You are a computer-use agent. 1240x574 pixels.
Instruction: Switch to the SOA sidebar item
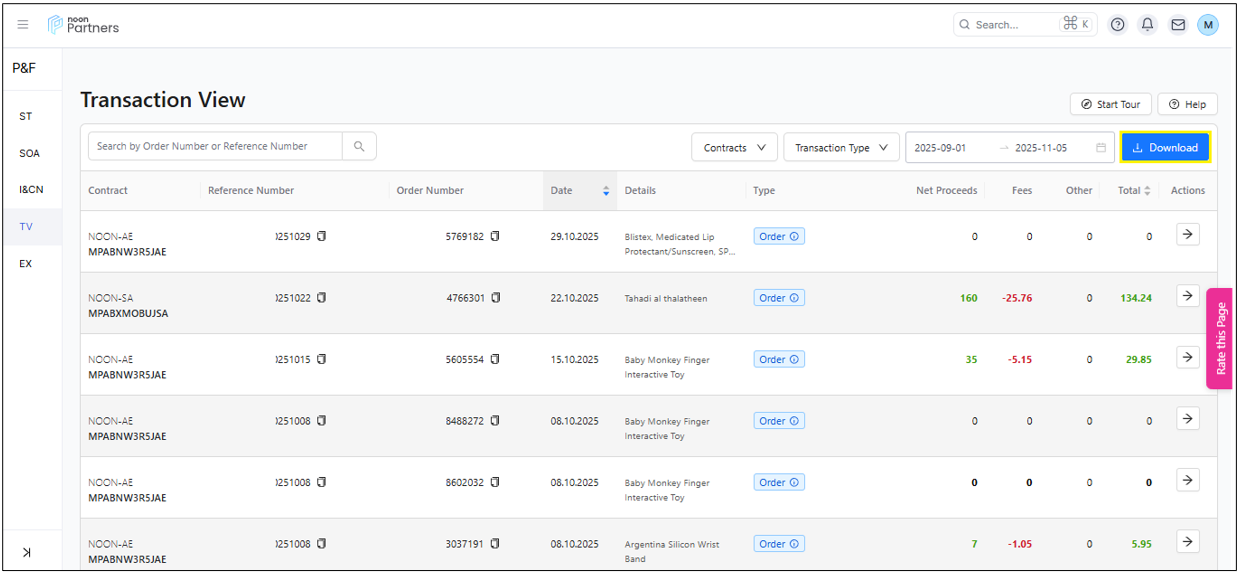29,154
